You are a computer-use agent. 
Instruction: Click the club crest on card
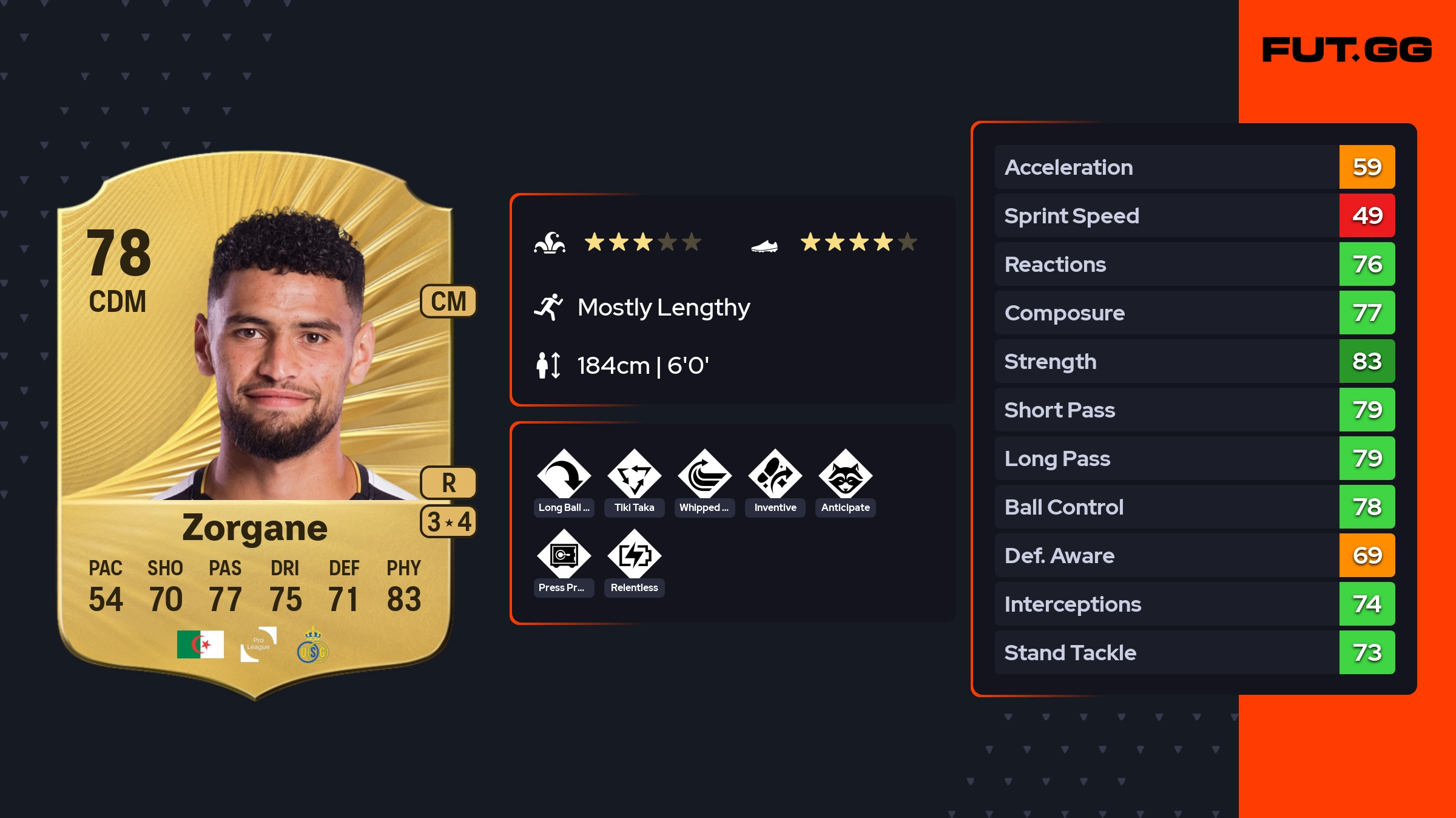pyautogui.click(x=313, y=646)
